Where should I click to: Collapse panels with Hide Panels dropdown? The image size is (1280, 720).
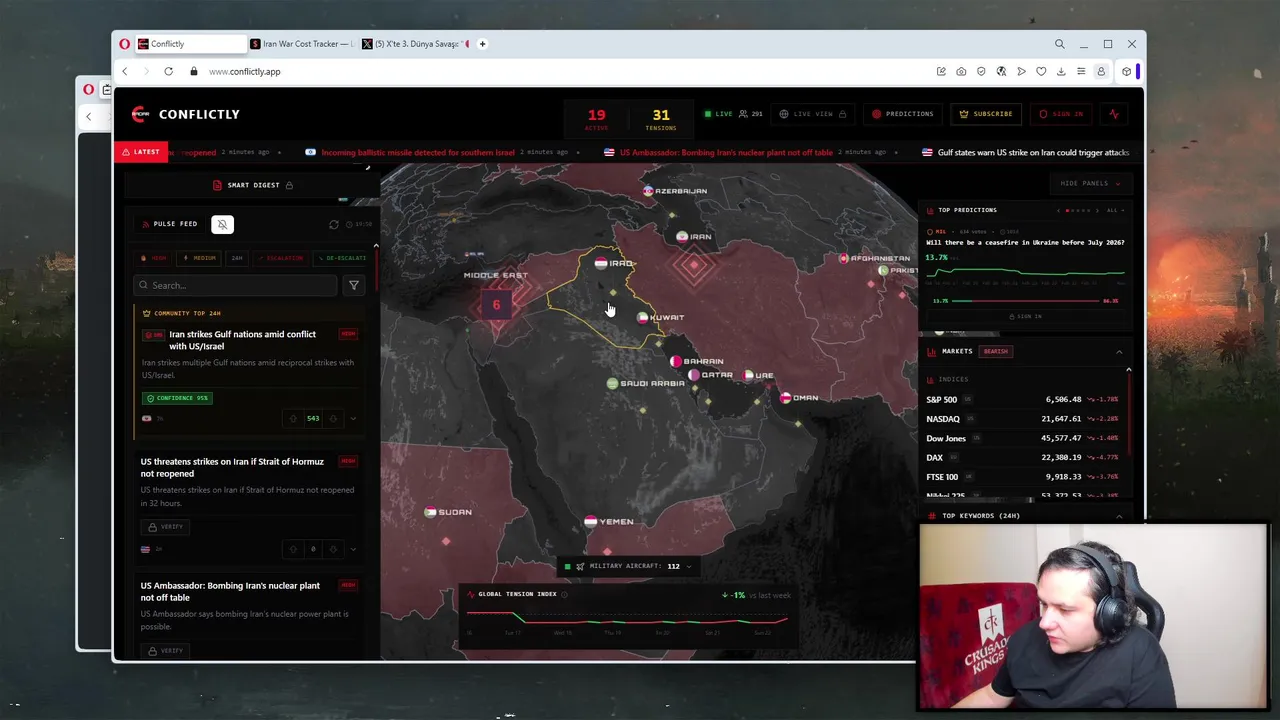click(1090, 183)
